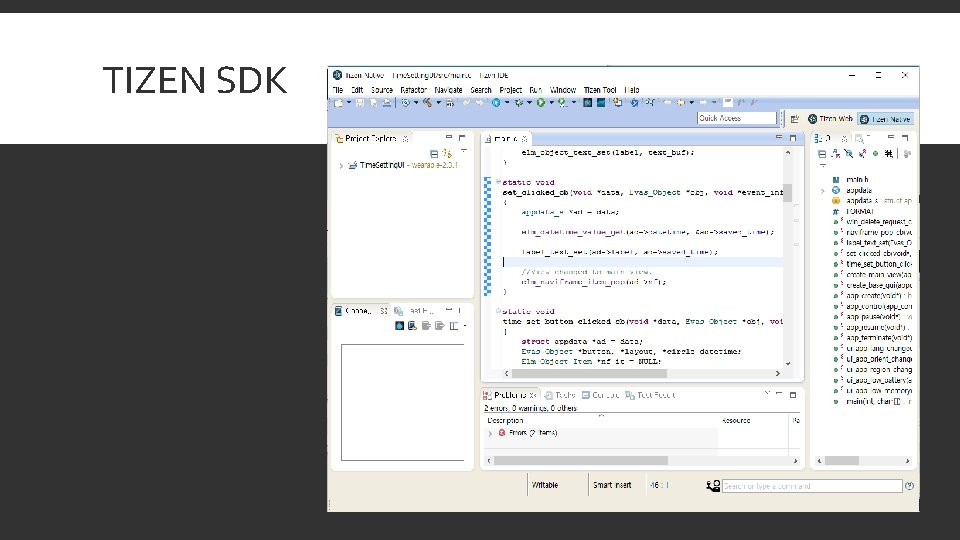This screenshot has width=960, height=540.
Task: Open the dropdown arrow beside the Build hammer
Action: coord(438,103)
